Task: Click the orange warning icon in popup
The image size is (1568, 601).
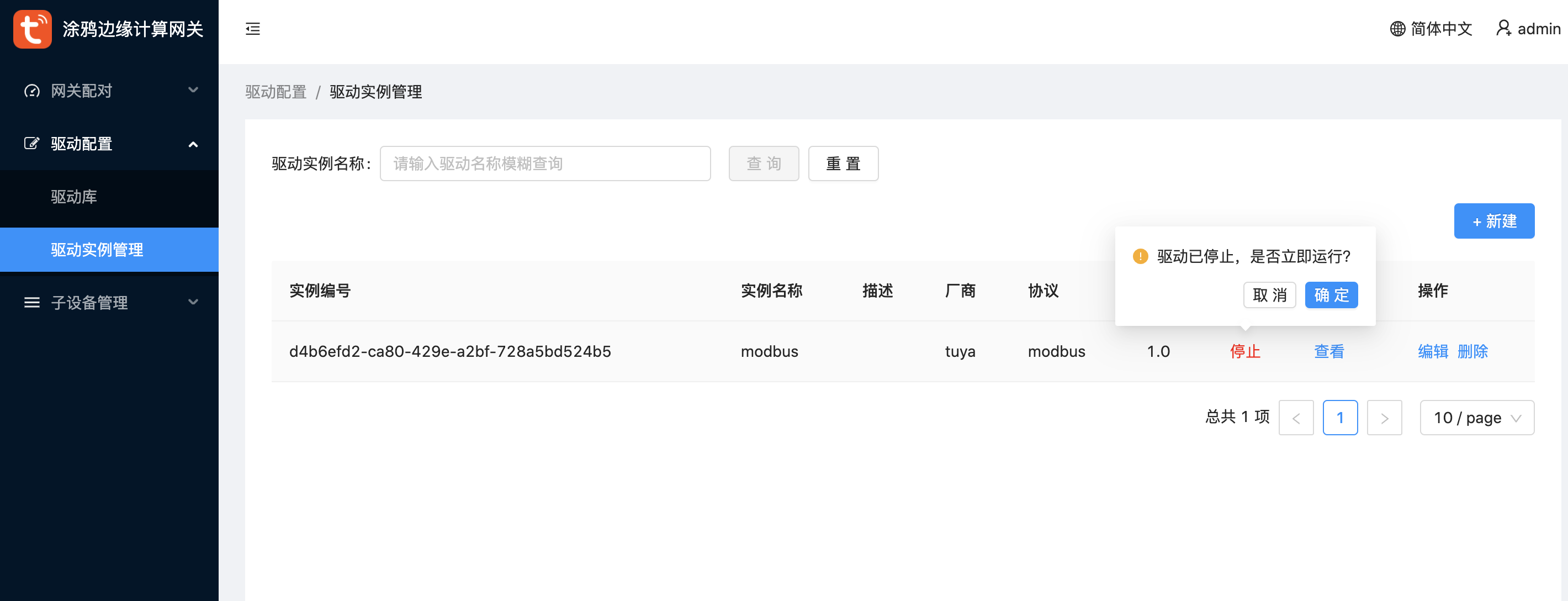Action: pyautogui.click(x=1140, y=256)
